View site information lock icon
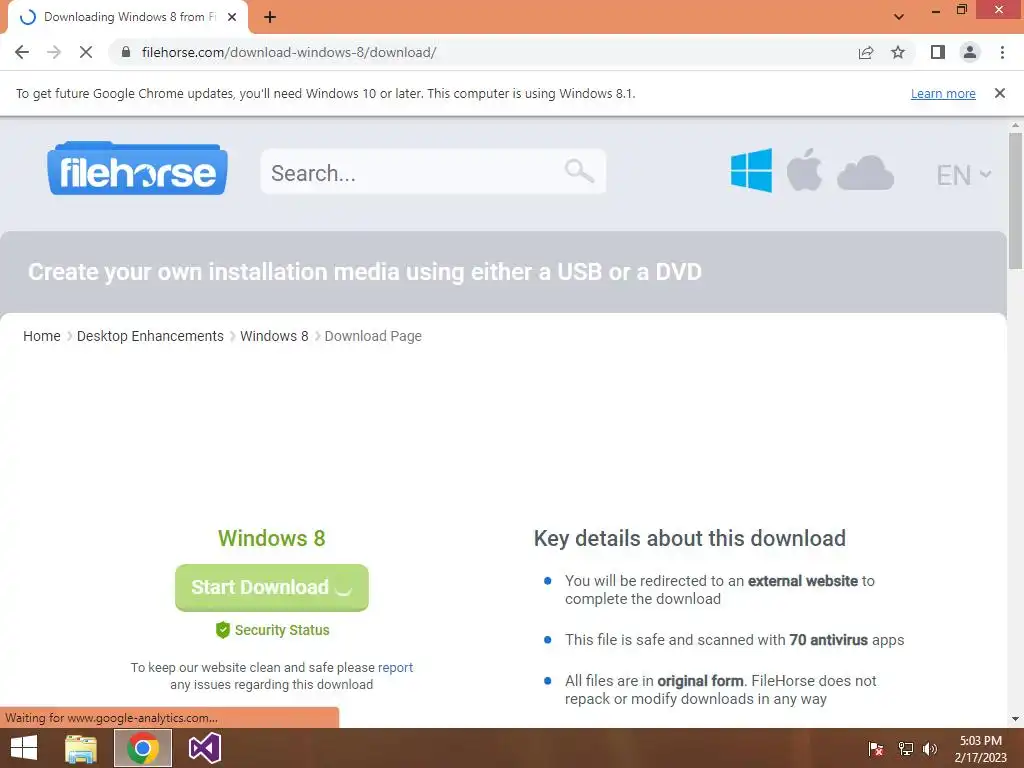Viewport: 1024px width, 768px height. click(126, 52)
